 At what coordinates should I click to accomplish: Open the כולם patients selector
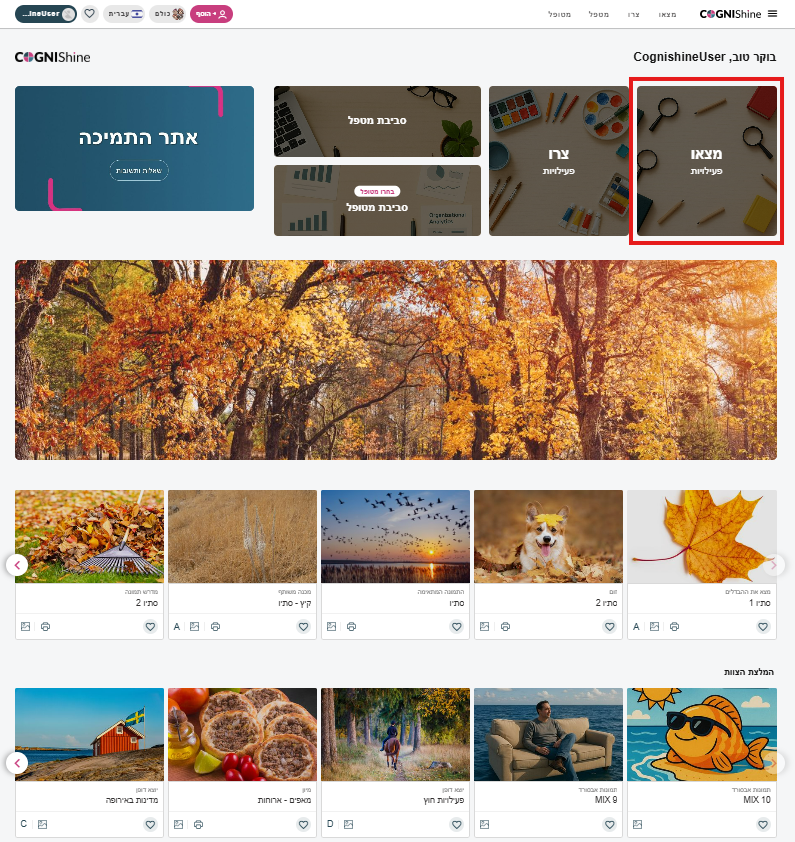click(x=168, y=14)
